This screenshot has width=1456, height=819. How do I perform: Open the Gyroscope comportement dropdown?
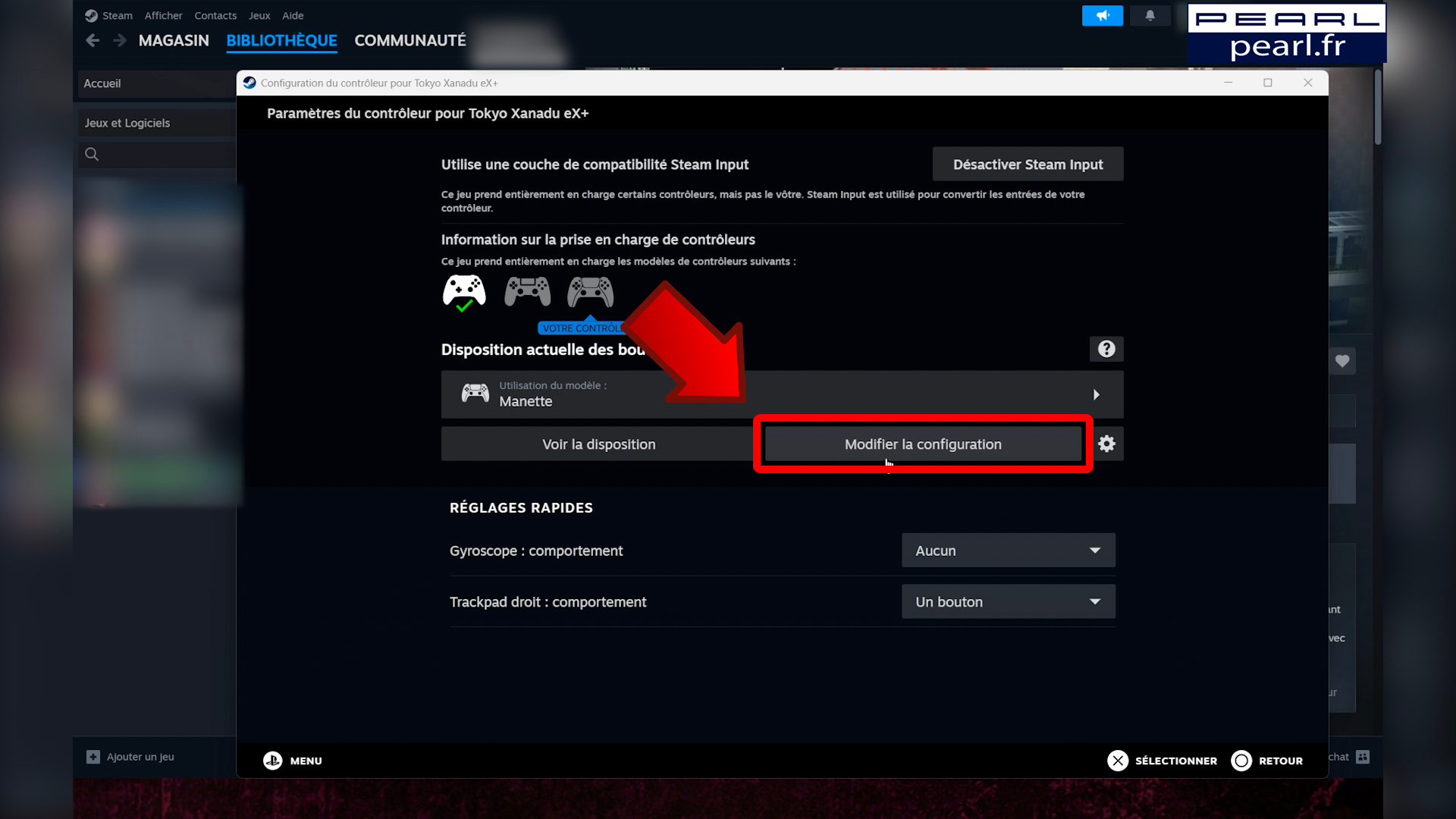click(x=1008, y=550)
